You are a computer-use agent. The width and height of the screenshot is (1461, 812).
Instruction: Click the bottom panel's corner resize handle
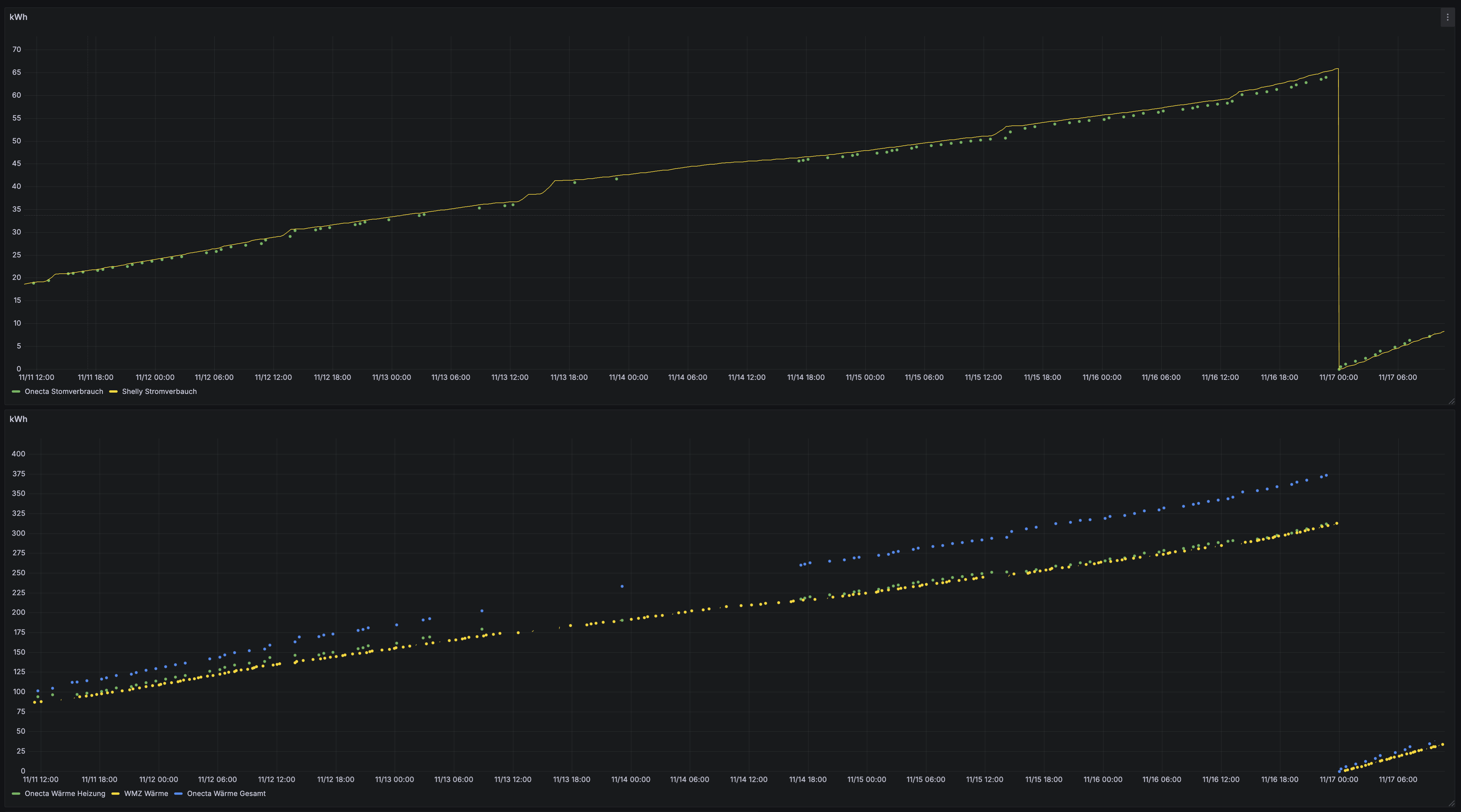tap(1451, 804)
